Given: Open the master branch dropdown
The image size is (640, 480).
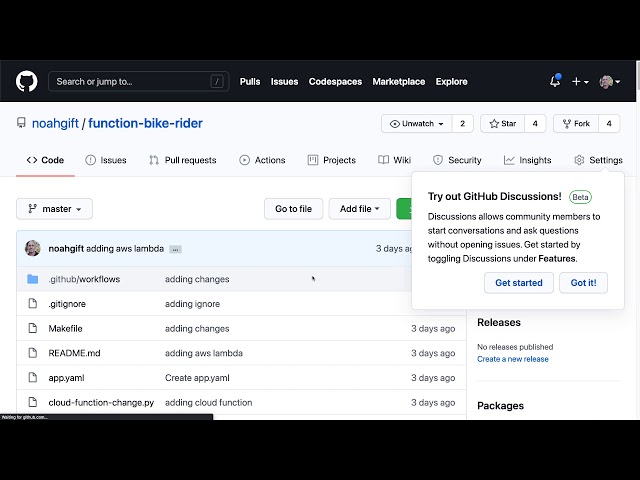Looking at the screenshot, I should click(x=54, y=209).
